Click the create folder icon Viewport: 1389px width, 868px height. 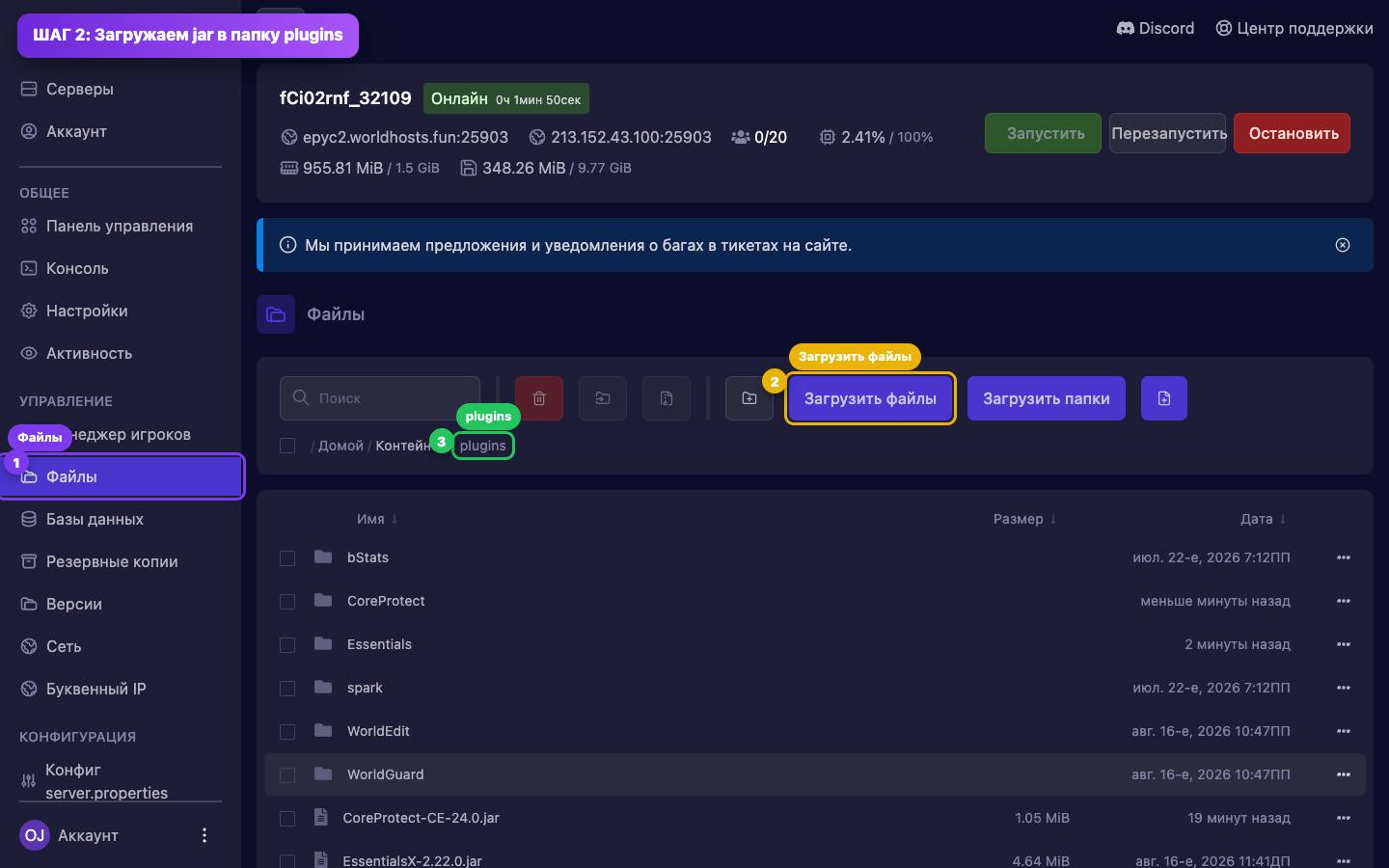coord(749,398)
